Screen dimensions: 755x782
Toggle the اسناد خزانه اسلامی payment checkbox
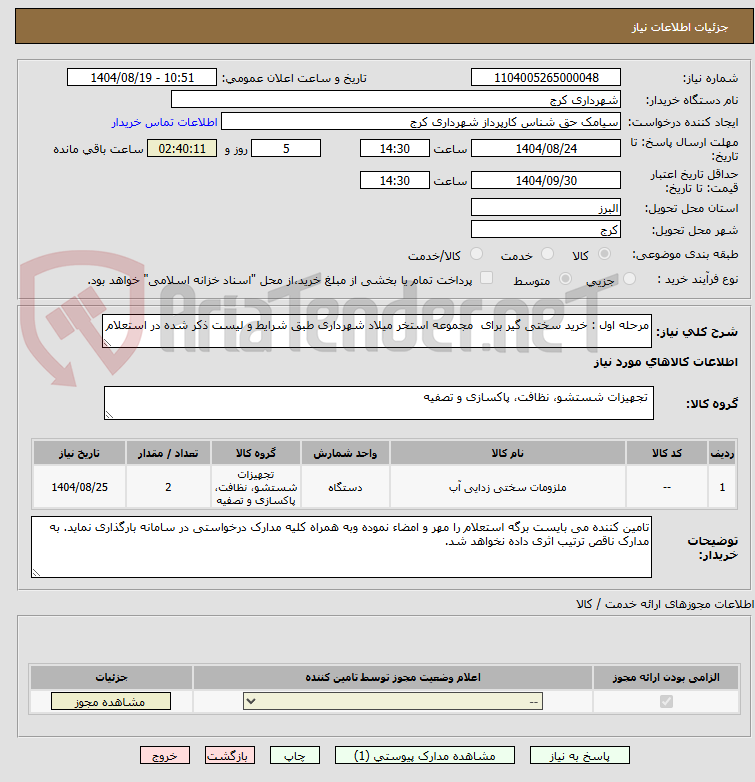click(487, 280)
